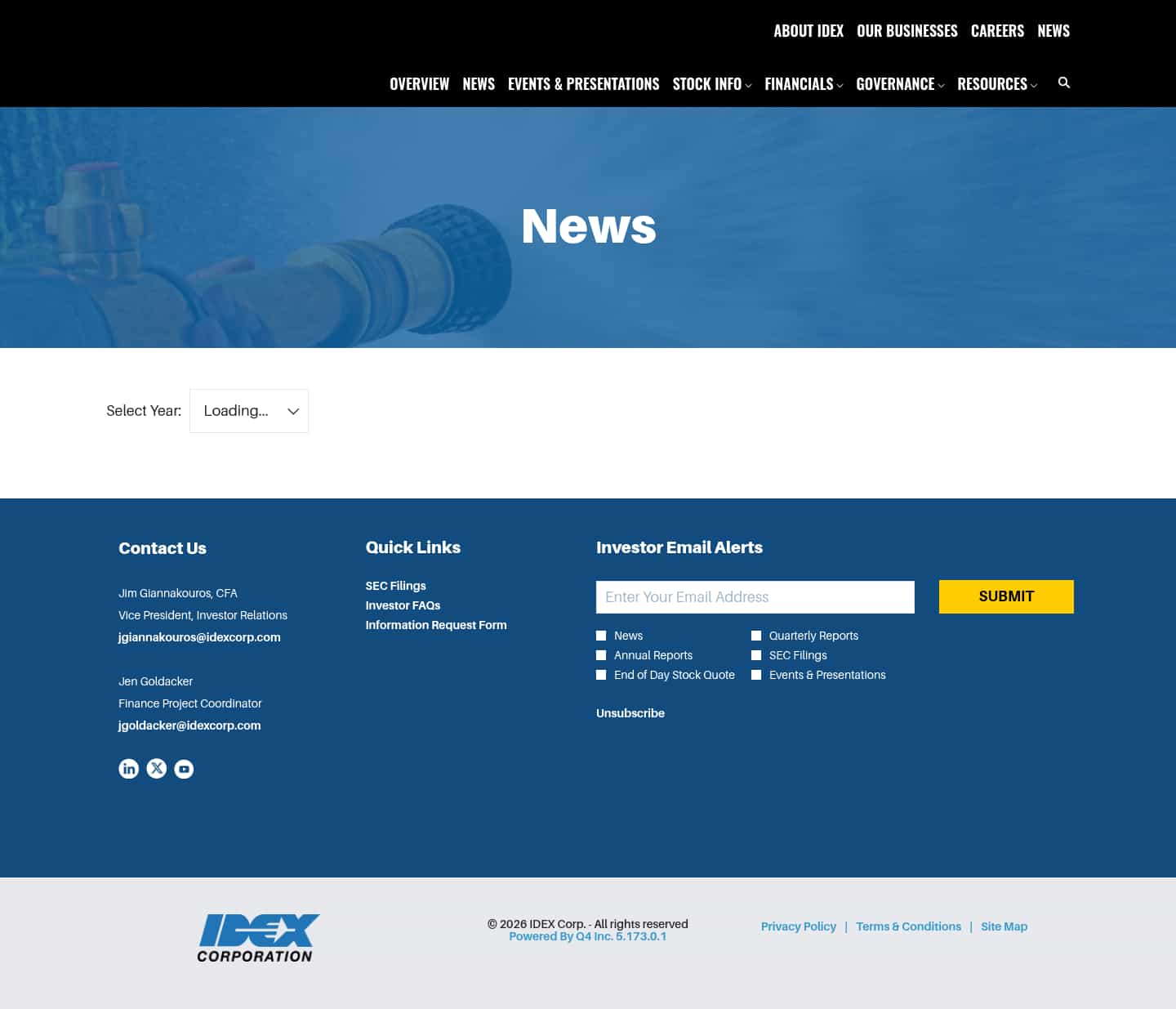Open the Select Year dropdown
Viewport: 1176px width, 1009px height.
(248, 410)
